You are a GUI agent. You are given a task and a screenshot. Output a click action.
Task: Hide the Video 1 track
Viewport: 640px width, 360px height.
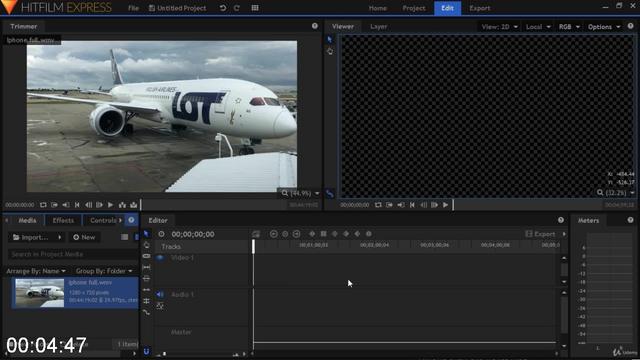click(160, 258)
